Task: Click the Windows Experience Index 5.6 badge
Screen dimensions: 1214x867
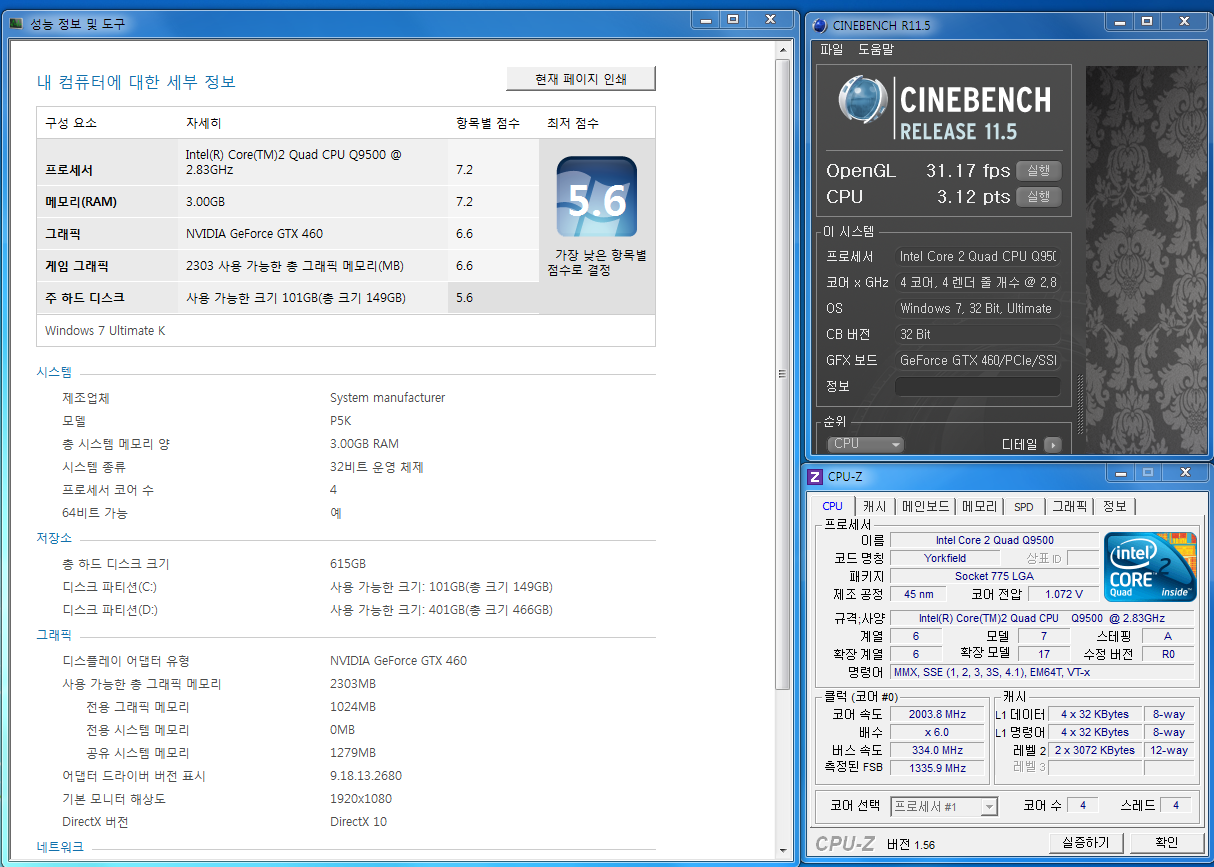Action: point(597,196)
